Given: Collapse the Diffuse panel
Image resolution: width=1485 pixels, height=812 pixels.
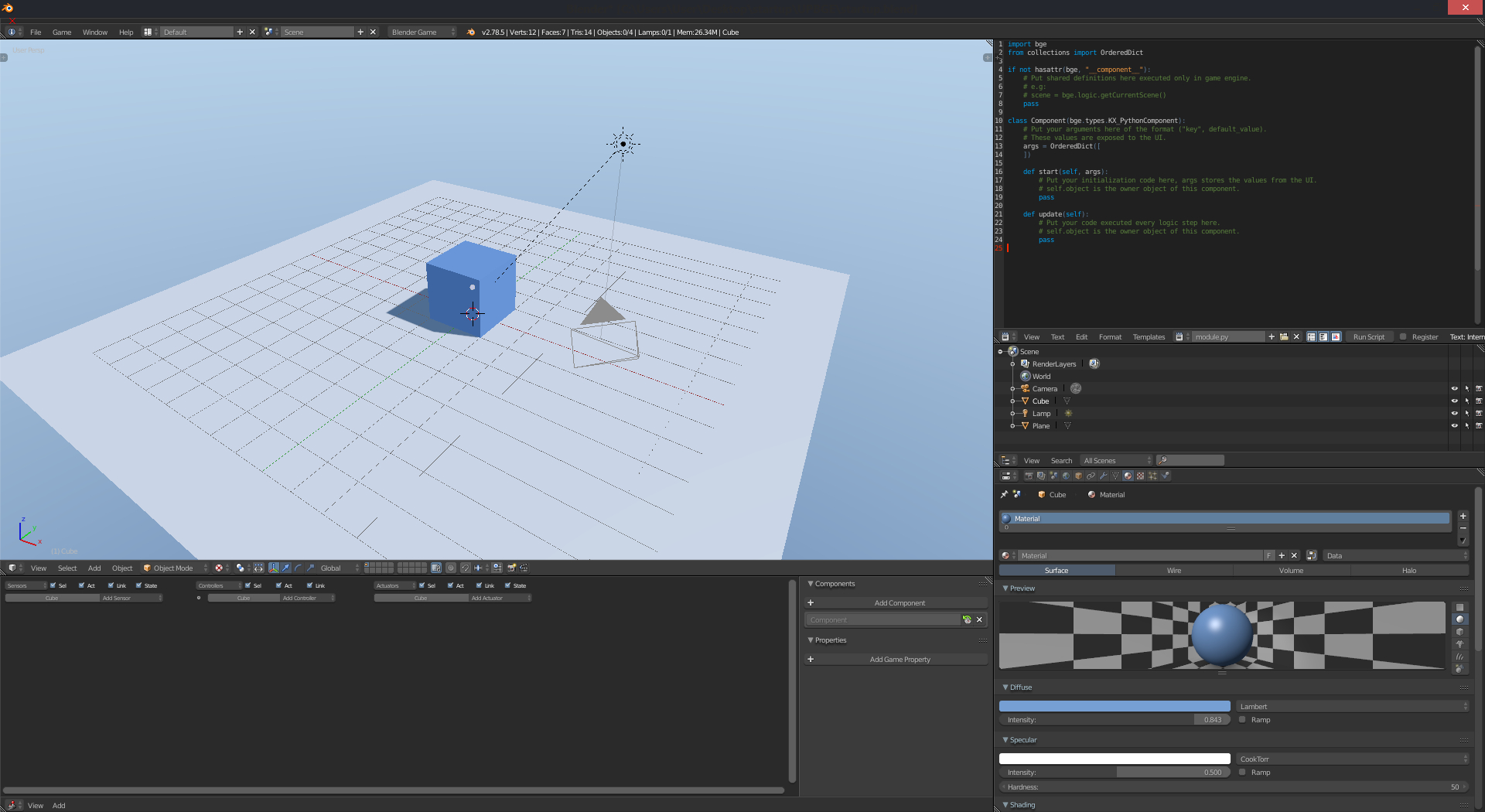Looking at the screenshot, I should 1005,687.
